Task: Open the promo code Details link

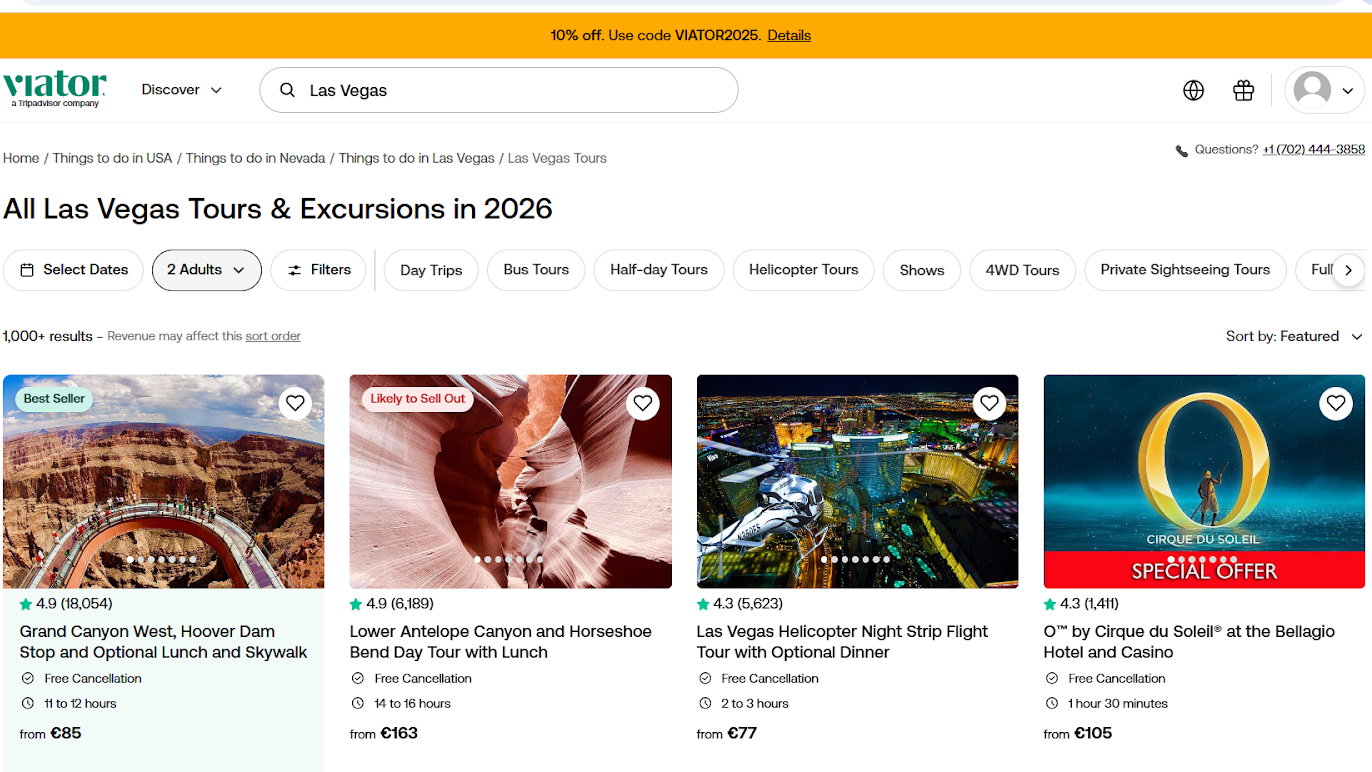Action: [789, 35]
